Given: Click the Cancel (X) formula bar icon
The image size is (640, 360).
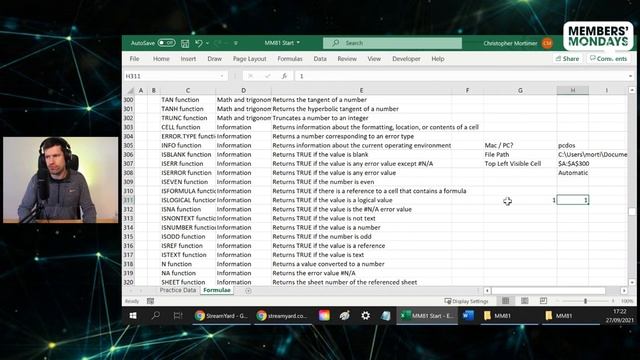Looking at the screenshot, I should [251, 76].
